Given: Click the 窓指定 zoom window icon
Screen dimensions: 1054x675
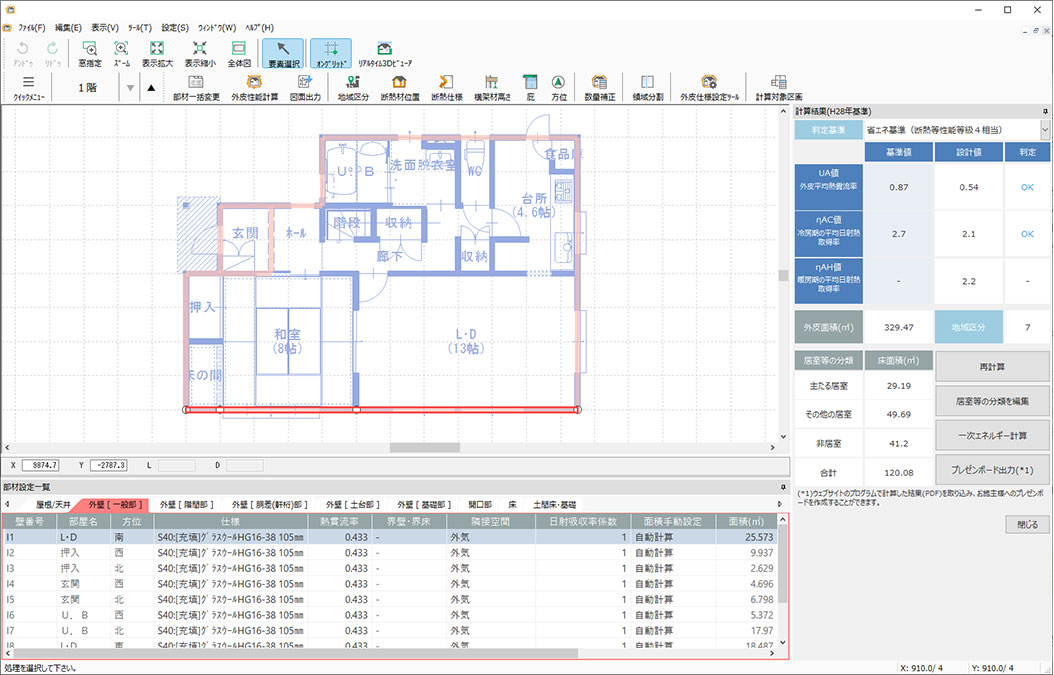Looking at the screenshot, I should pyautogui.click(x=89, y=53).
